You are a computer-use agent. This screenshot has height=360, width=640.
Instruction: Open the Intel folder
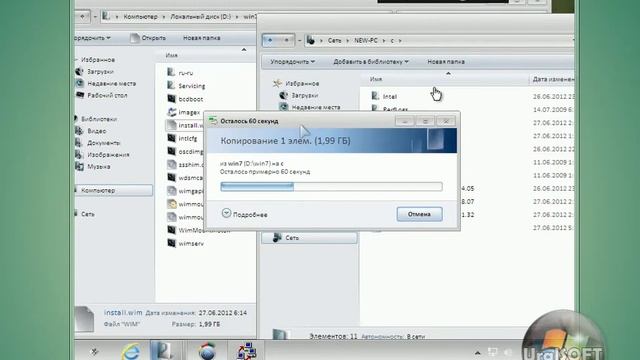point(384,96)
